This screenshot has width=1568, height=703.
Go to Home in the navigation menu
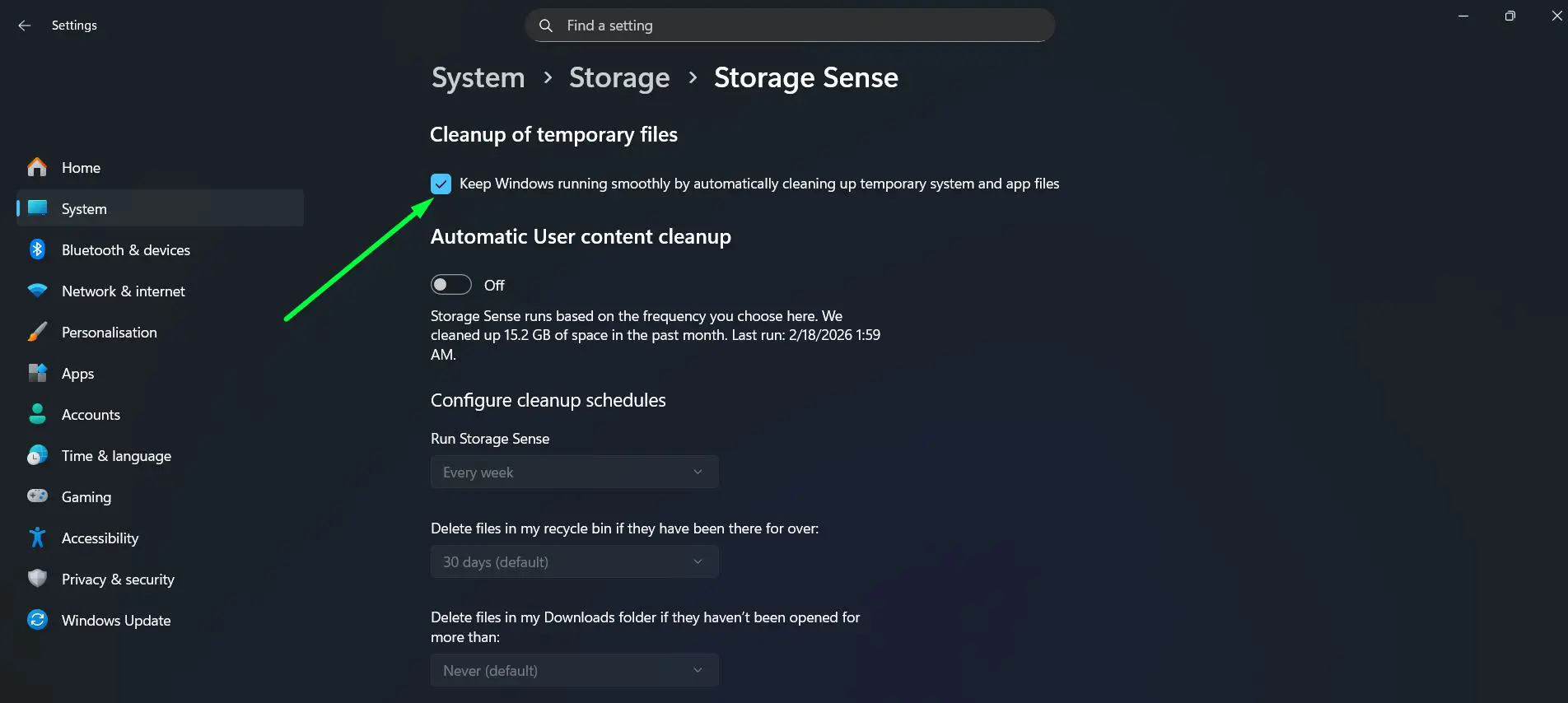point(80,167)
